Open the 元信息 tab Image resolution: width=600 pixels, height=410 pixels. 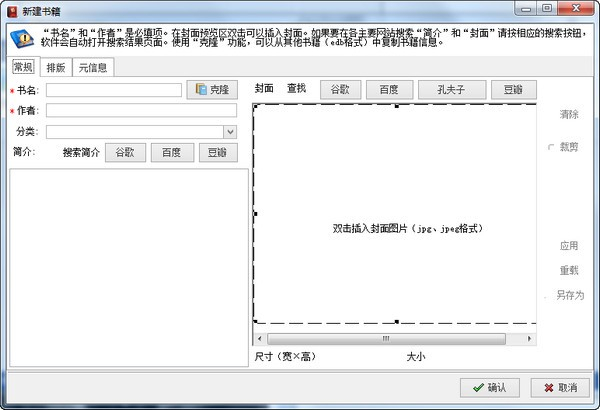tap(93, 68)
